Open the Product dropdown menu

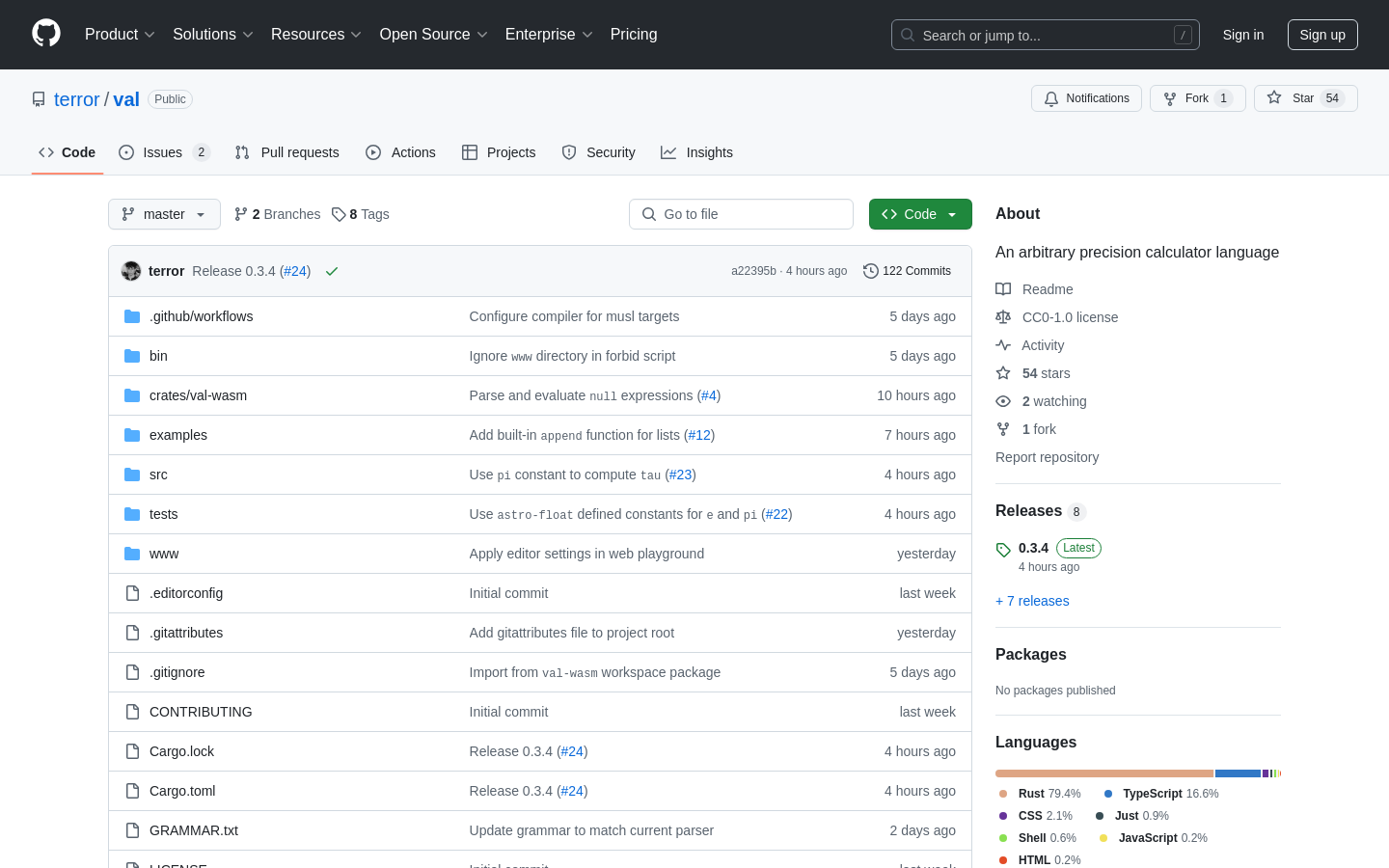[120, 35]
